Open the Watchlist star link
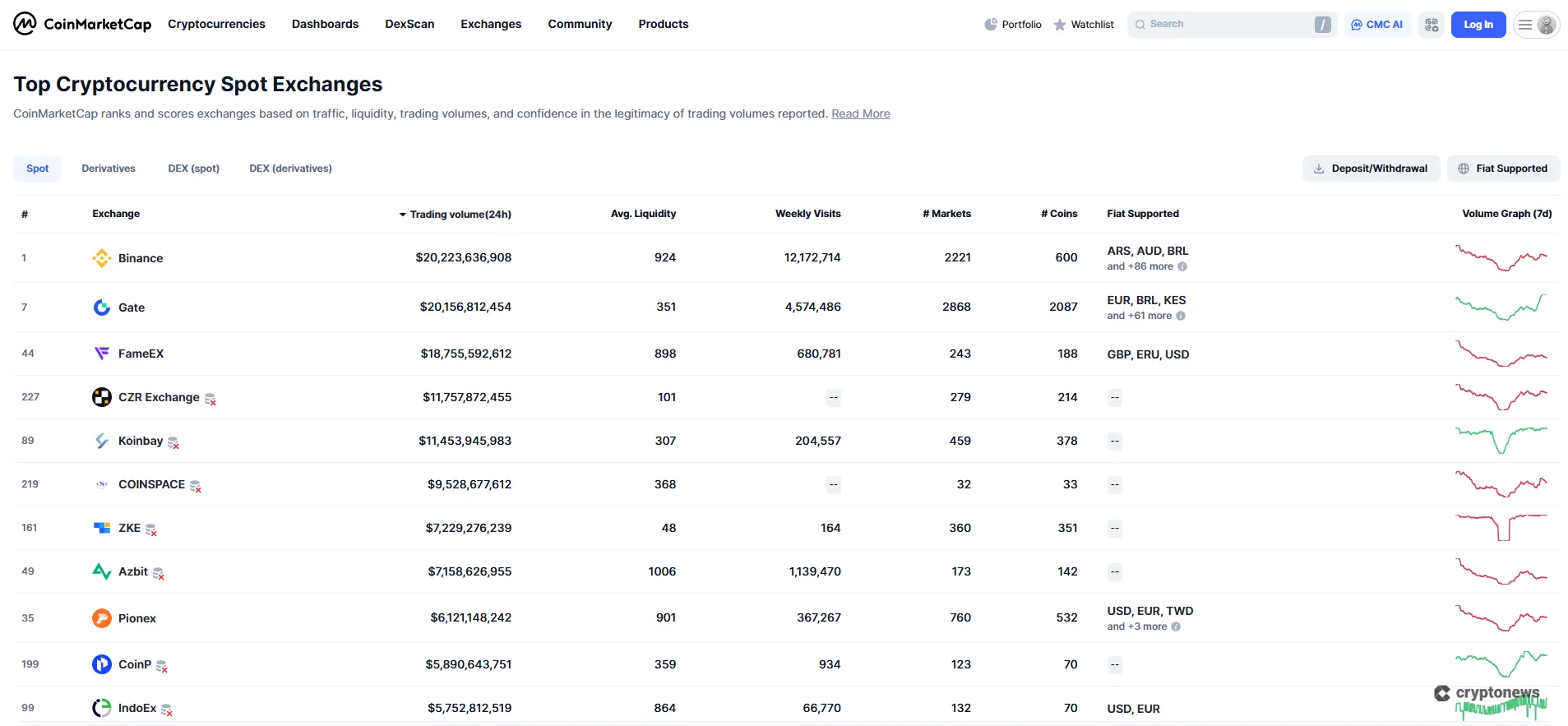The height and width of the screenshot is (726, 1568). (1084, 25)
